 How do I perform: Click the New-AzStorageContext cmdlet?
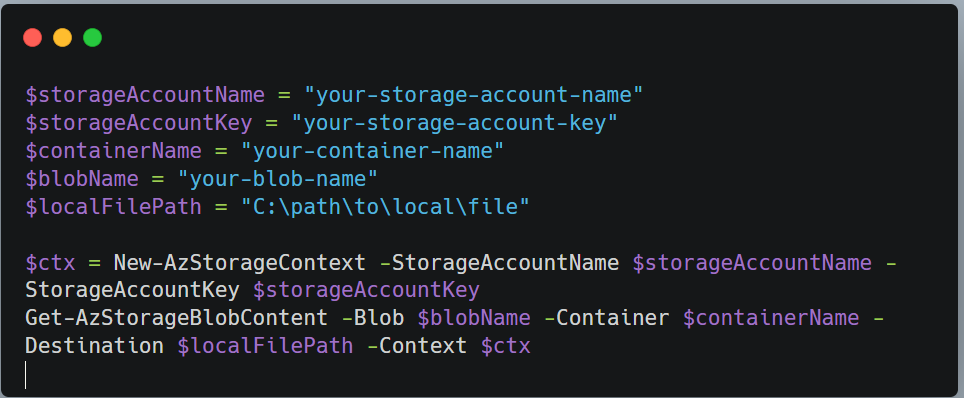240,263
